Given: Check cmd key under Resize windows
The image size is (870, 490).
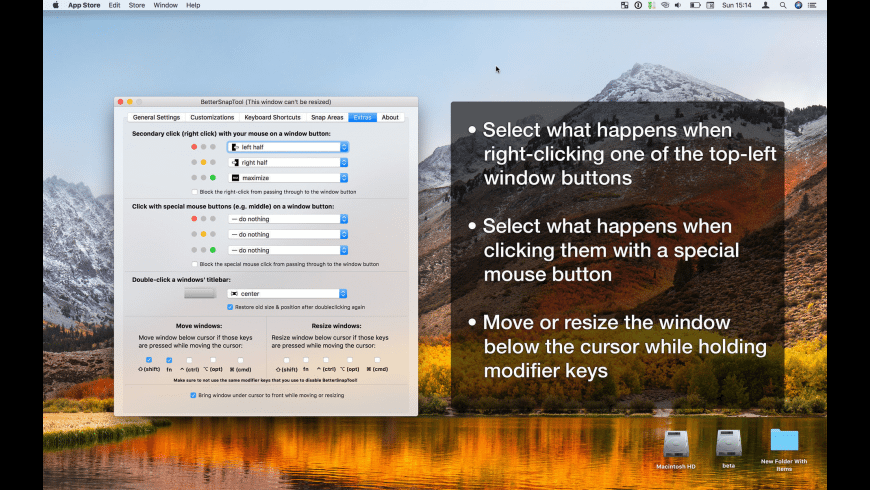Looking at the screenshot, I should (377, 360).
